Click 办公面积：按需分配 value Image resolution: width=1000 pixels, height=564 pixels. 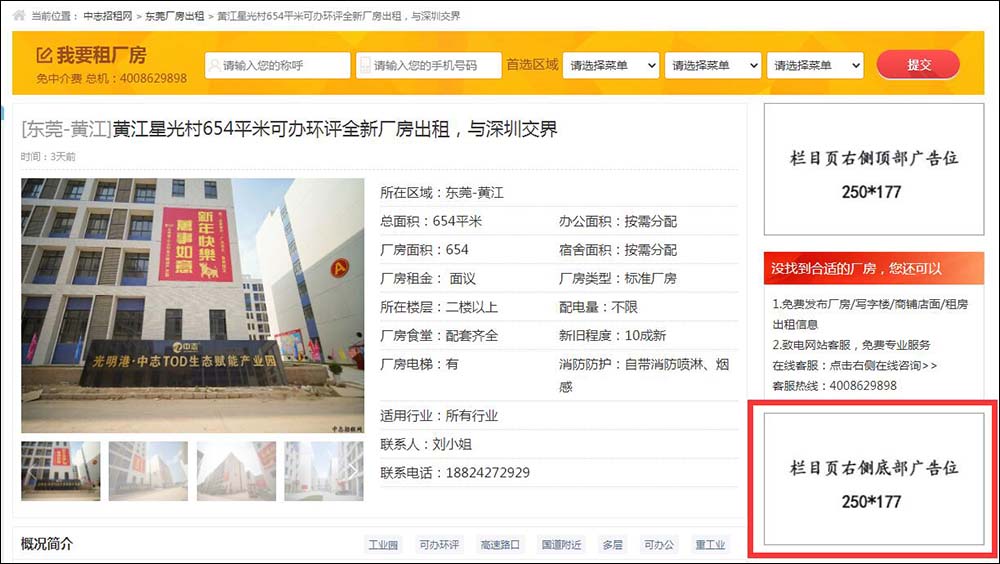pyautogui.click(x=651, y=221)
